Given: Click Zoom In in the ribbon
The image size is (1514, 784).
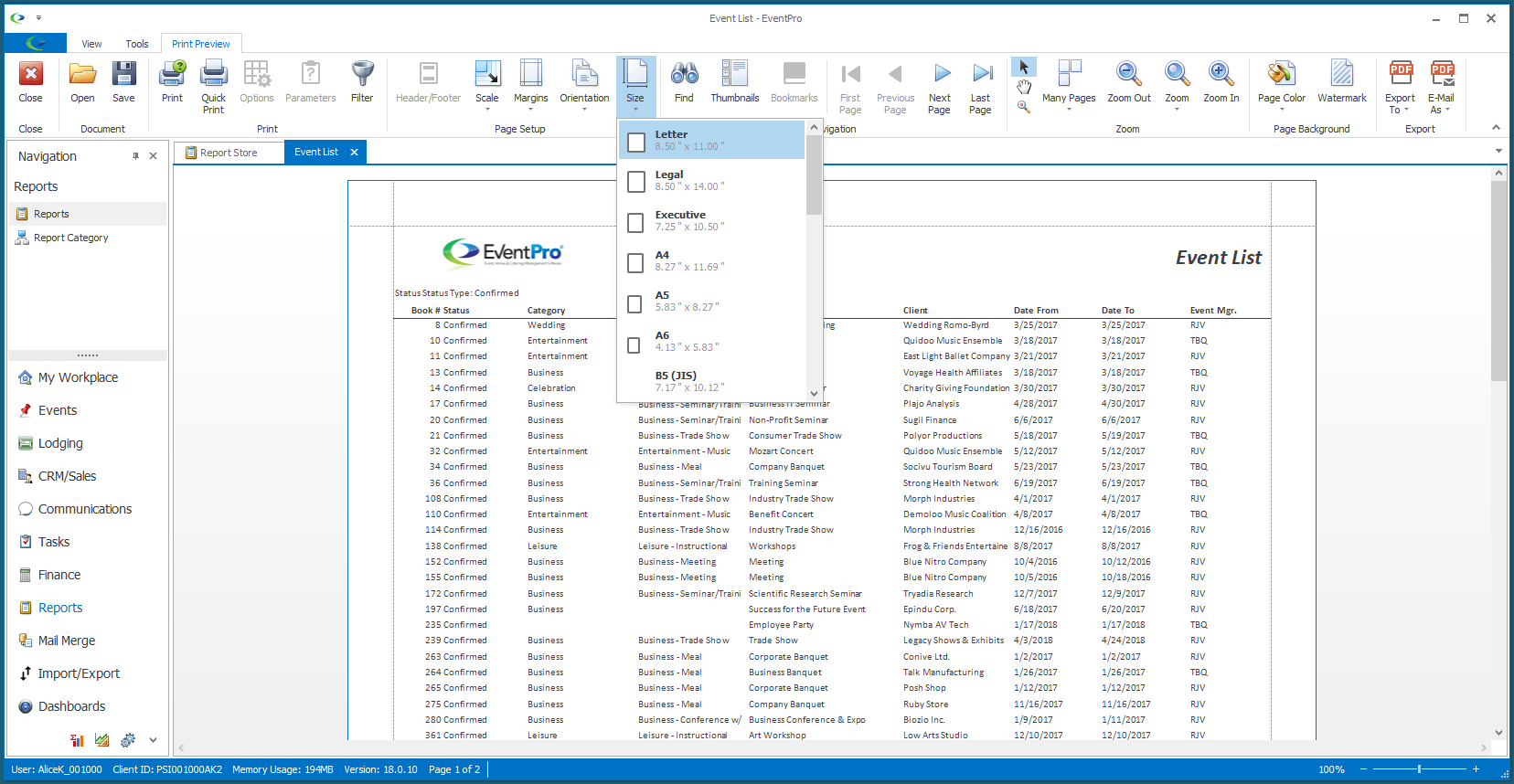Looking at the screenshot, I should pos(1221,81).
